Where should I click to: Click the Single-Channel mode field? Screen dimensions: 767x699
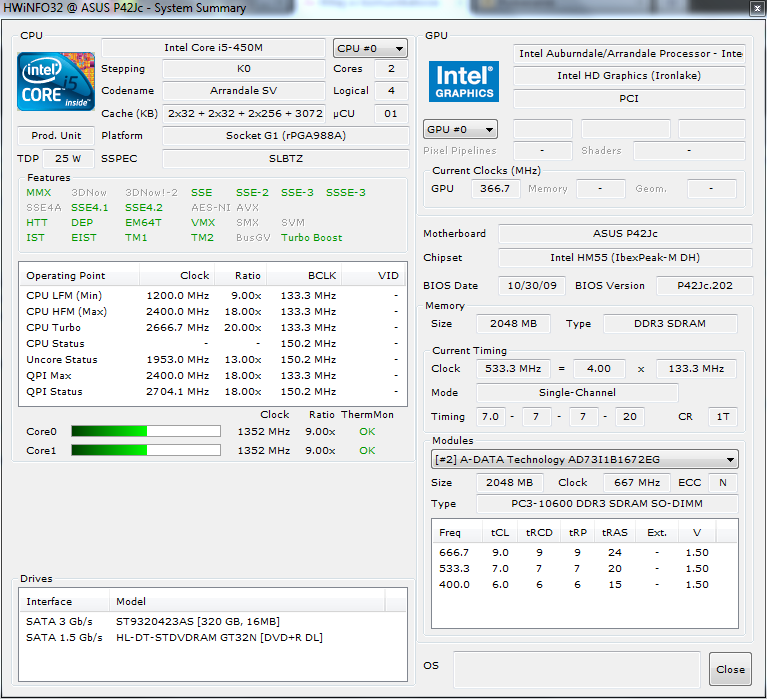[577, 392]
